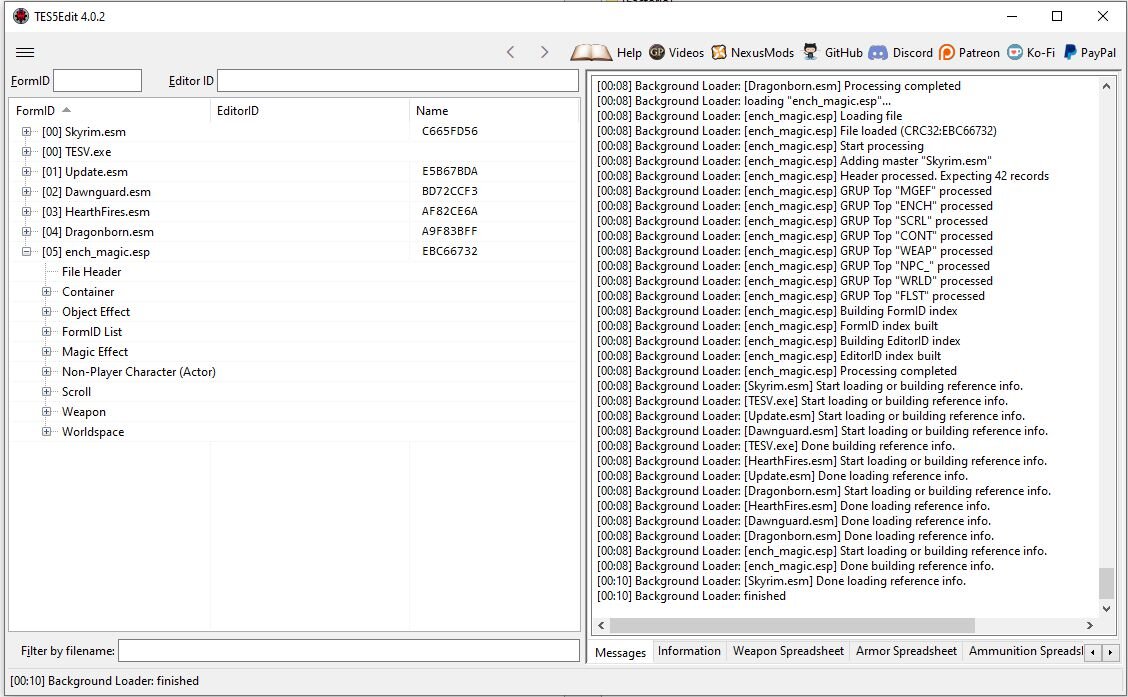
Task: Open the PayPal icon
Action: click(x=1070, y=53)
